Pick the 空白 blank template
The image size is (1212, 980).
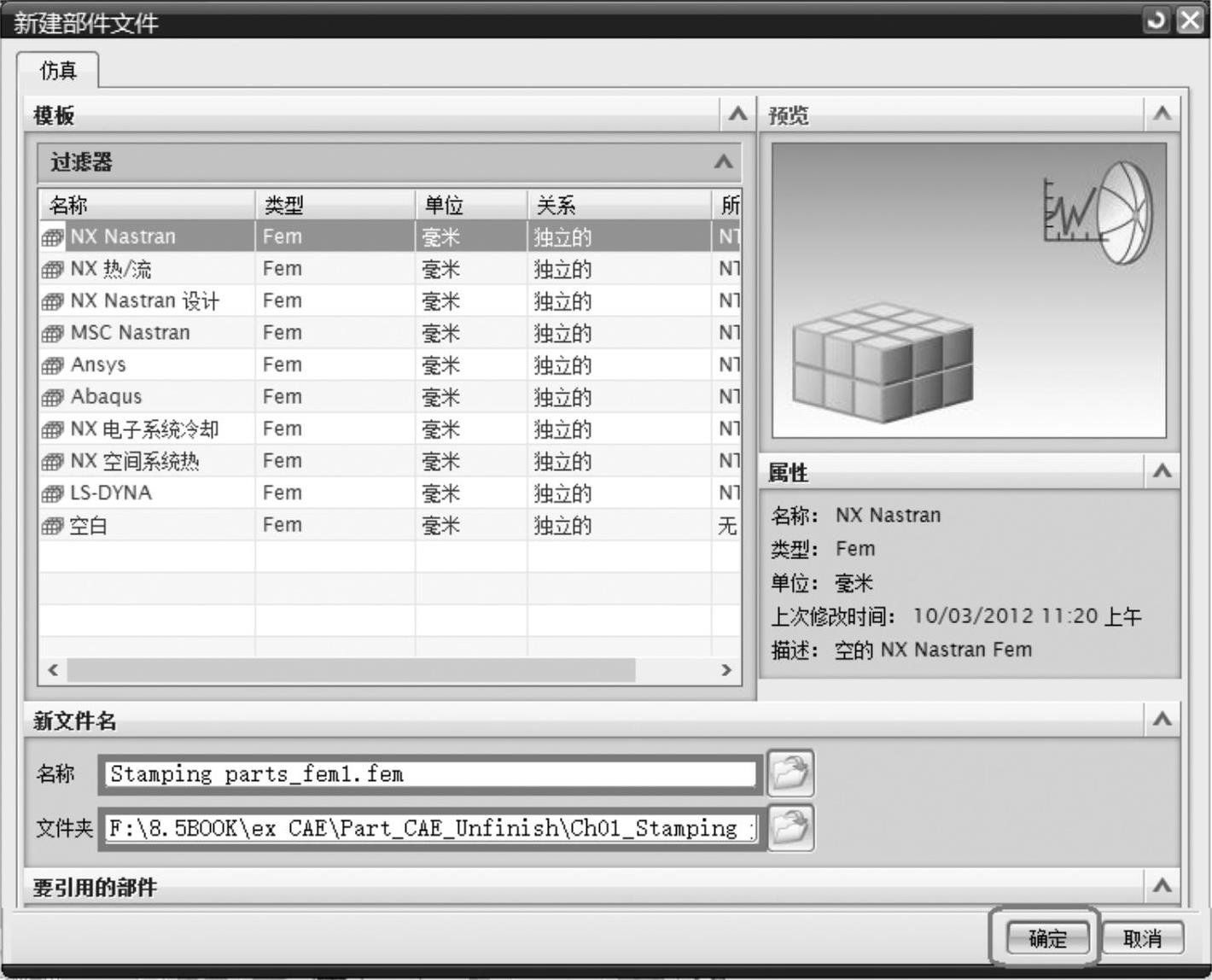click(390, 525)
